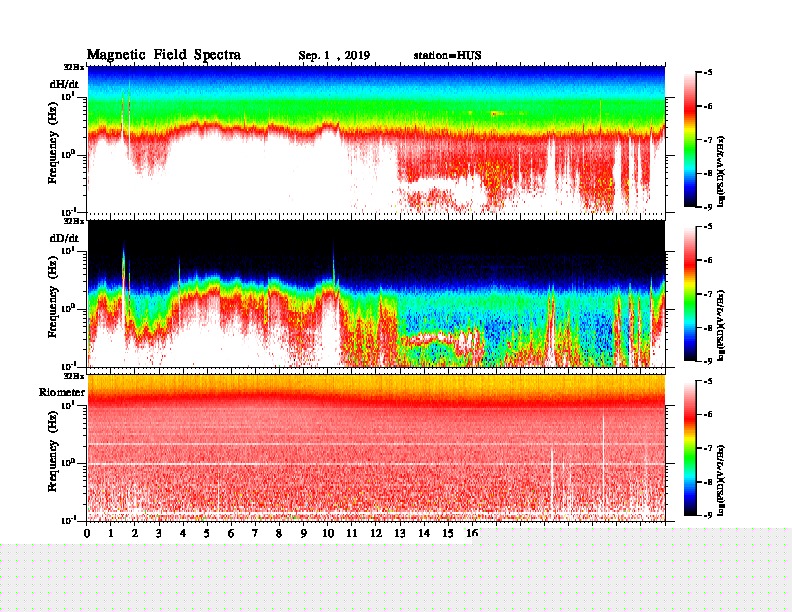
Task: Click hour 3 on the time axis
Action: 159,533
